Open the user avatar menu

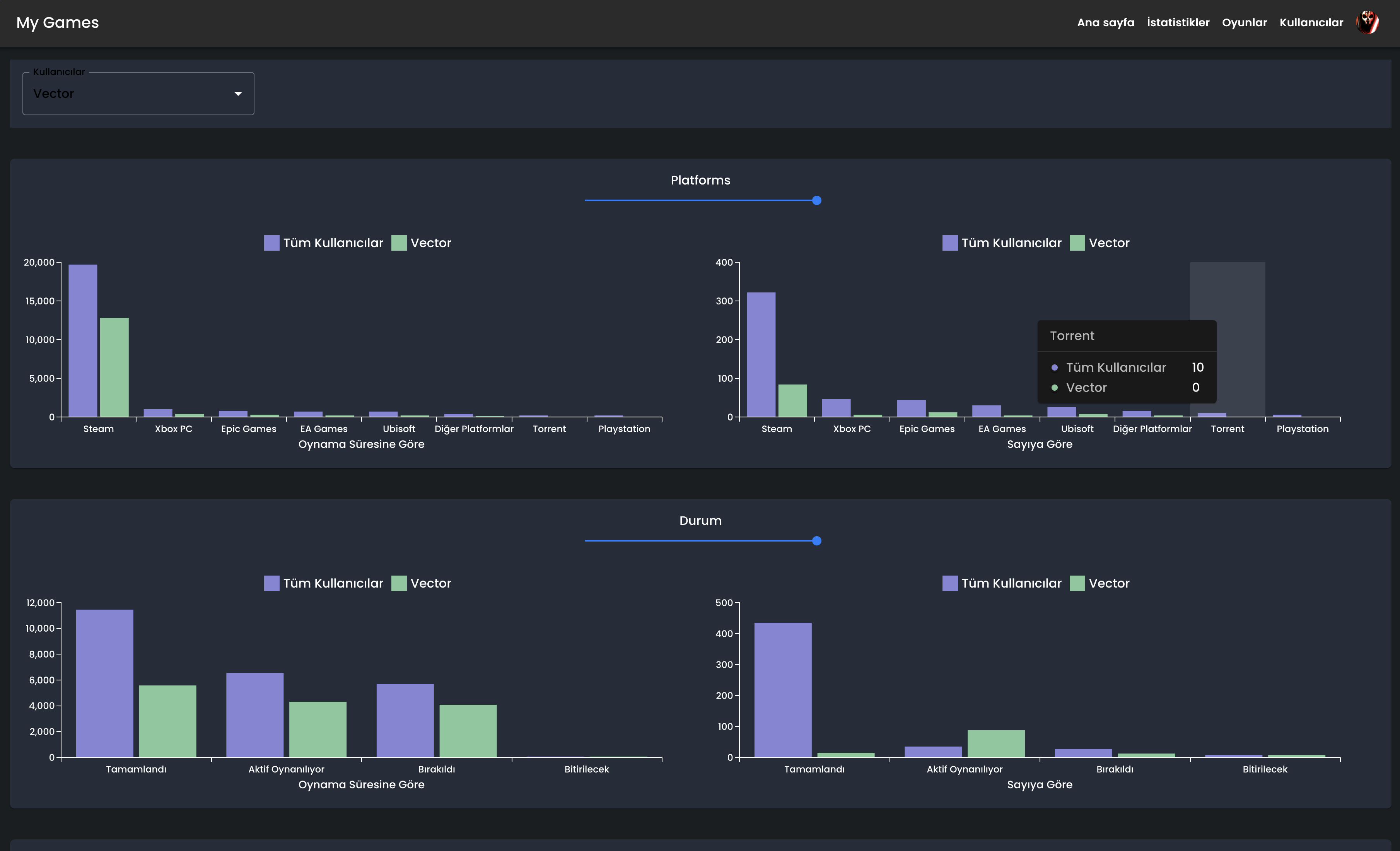(1368, 23)
